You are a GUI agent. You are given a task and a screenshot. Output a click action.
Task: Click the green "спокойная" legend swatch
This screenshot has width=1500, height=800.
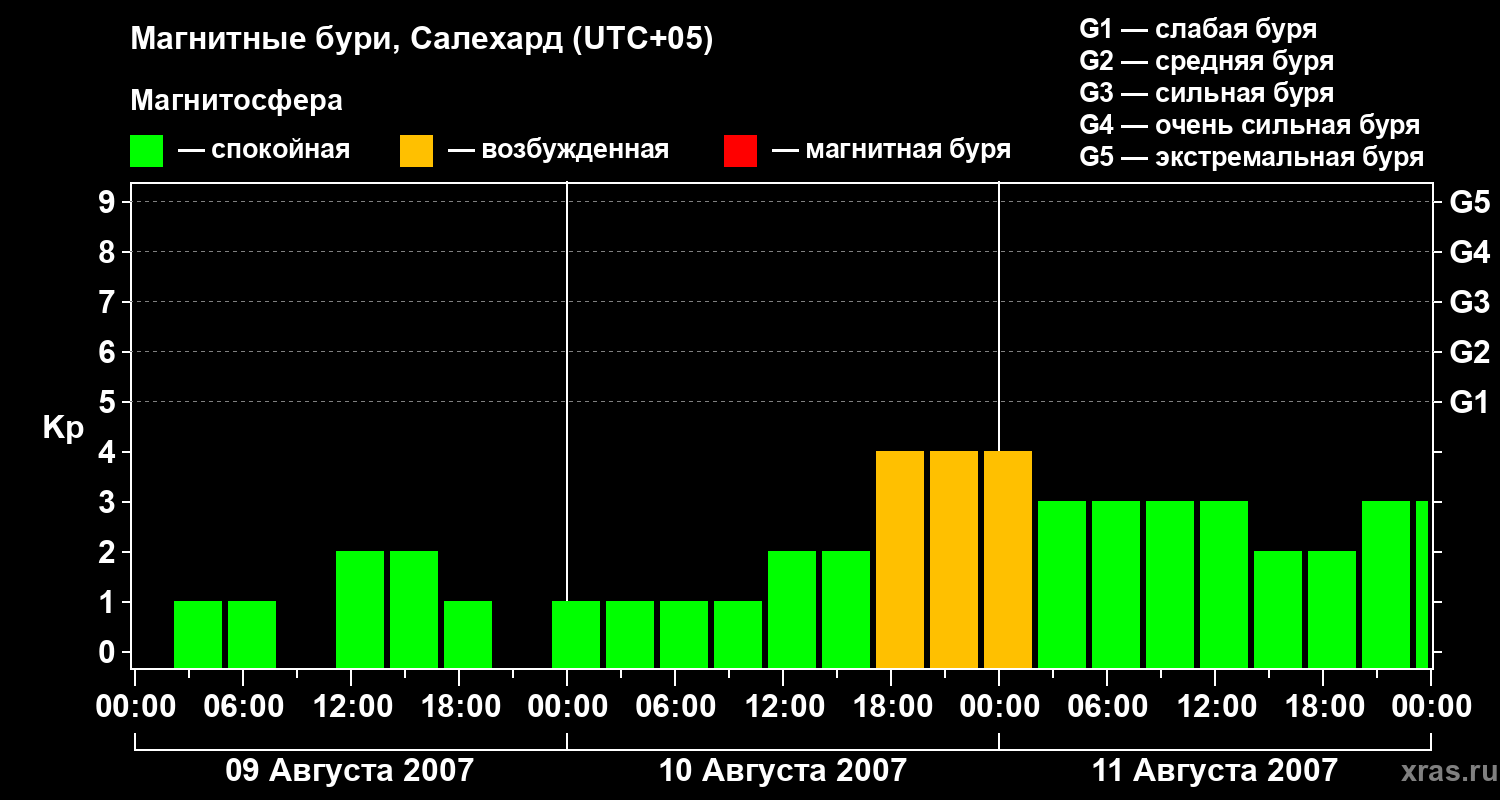(146, 151)
